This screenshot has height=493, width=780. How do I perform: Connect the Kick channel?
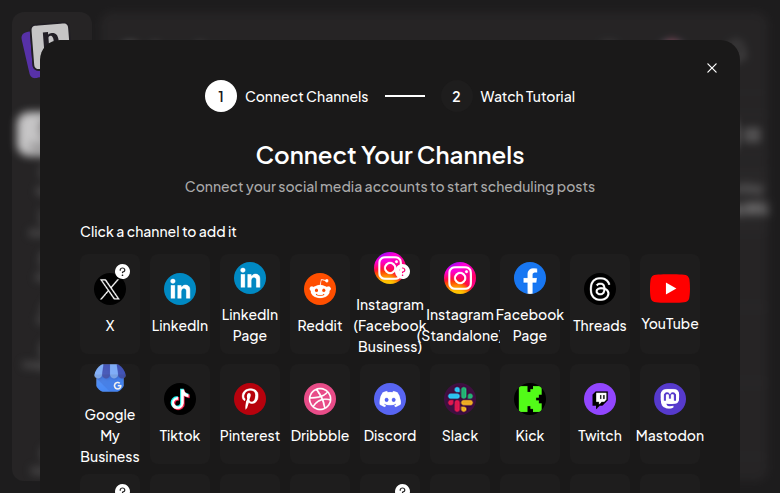(x=530, y=414)
